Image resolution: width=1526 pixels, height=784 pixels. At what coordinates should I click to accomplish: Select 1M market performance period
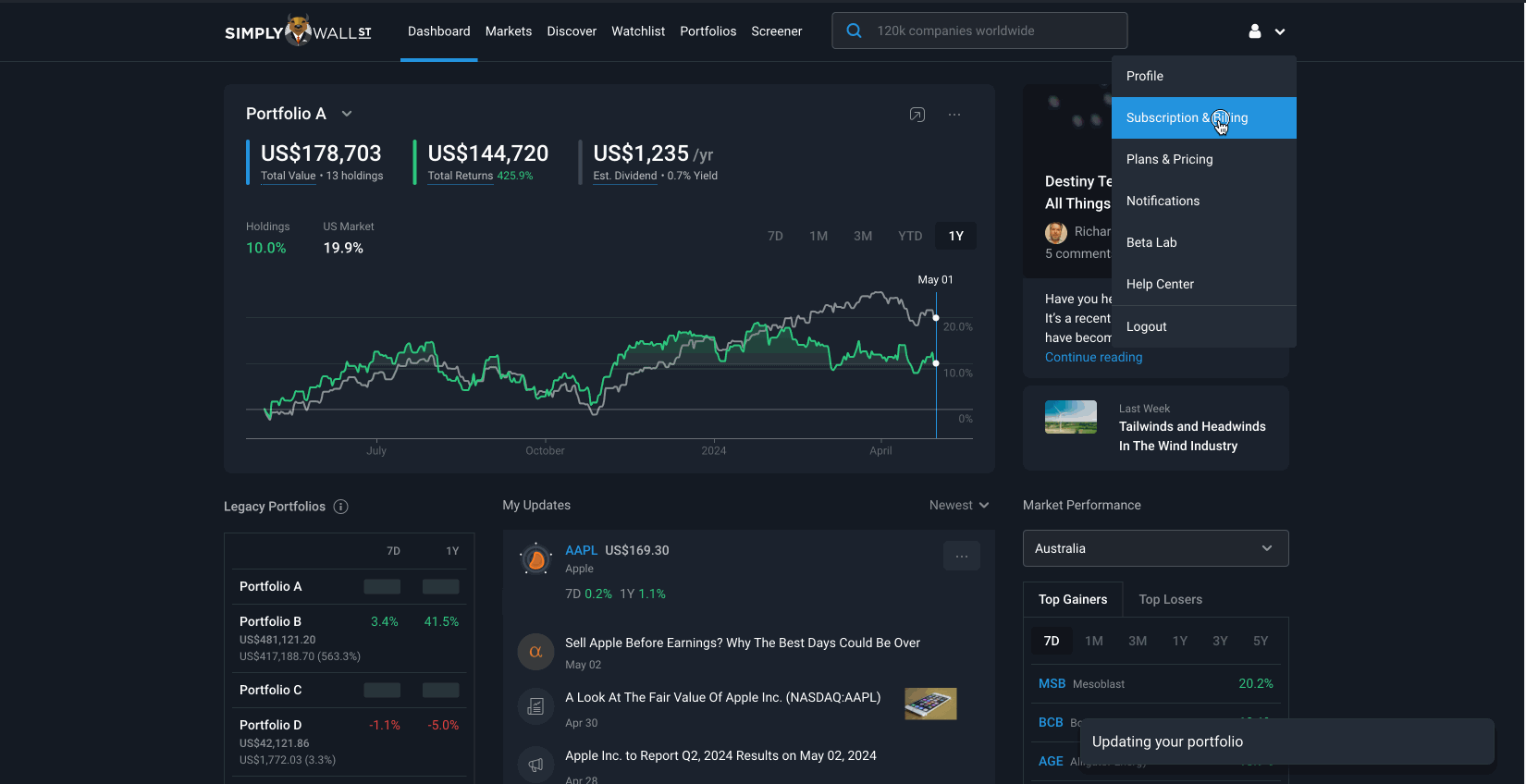click(x=1094, y=641)
